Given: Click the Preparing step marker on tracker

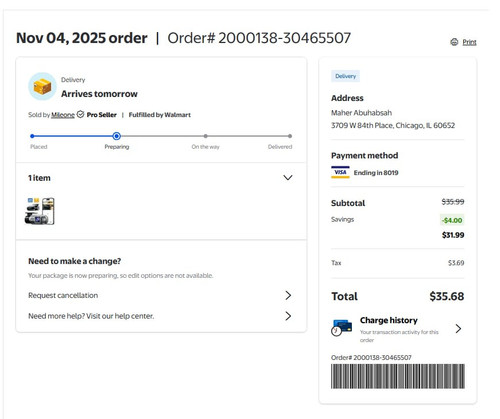Looking at the screenshot, I should pos(116,136).
